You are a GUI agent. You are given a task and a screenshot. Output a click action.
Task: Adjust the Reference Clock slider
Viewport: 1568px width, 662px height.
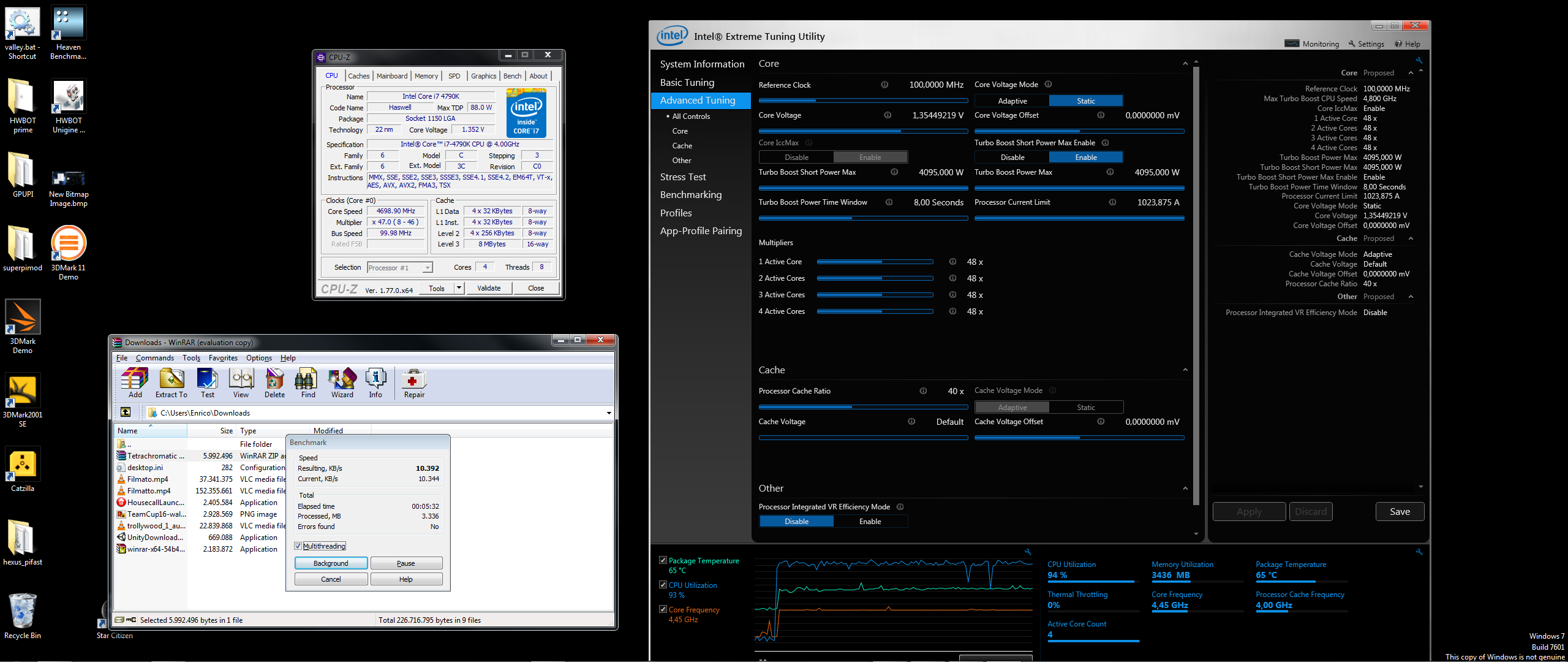point(863,101)
